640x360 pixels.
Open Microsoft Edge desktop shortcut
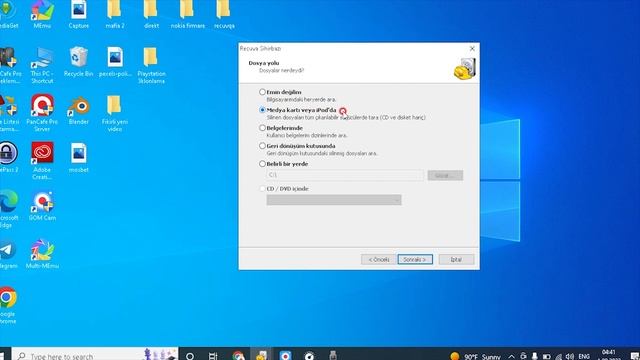tap(7, 209)
